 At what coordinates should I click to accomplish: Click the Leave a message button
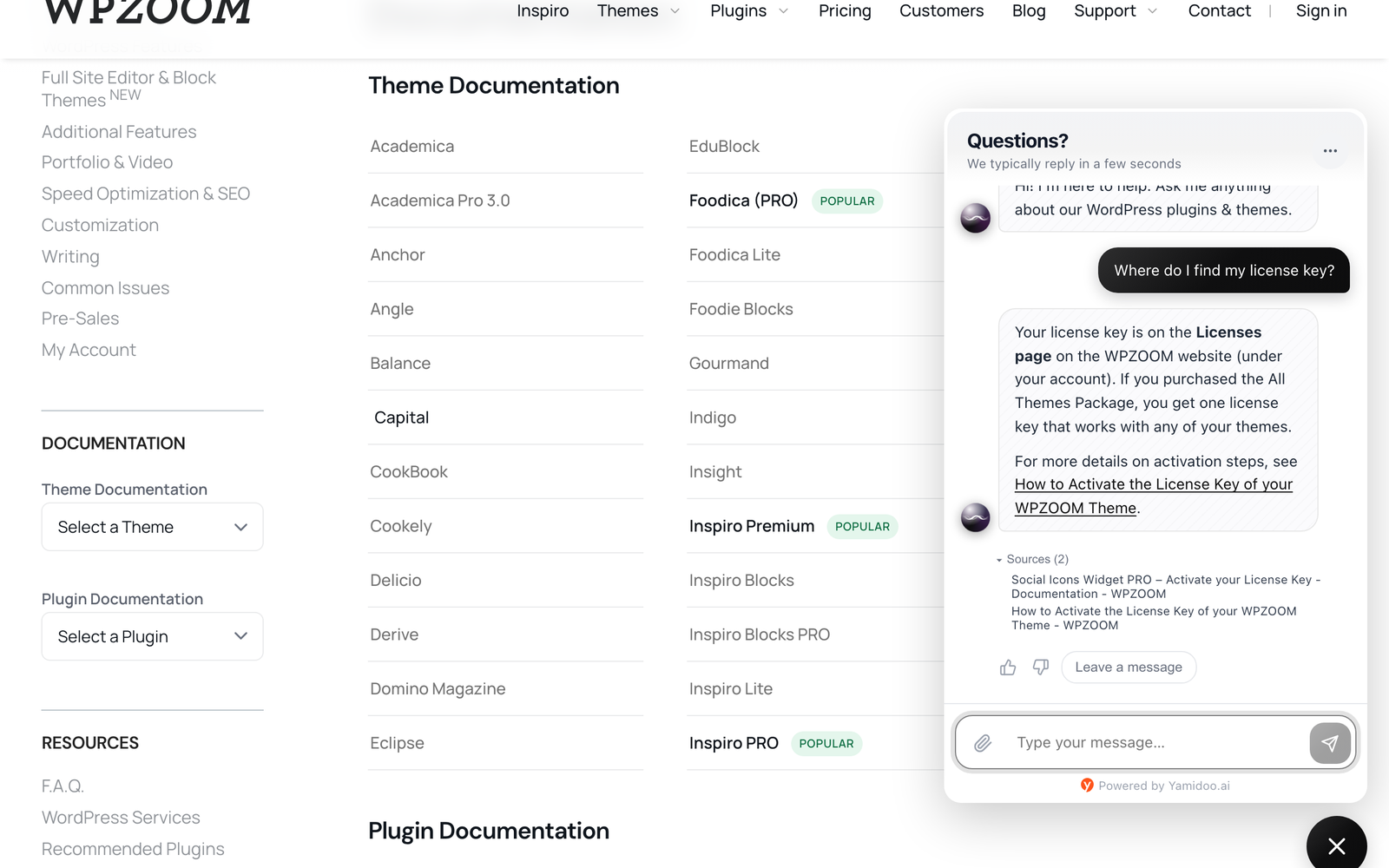pos(1129,667)
